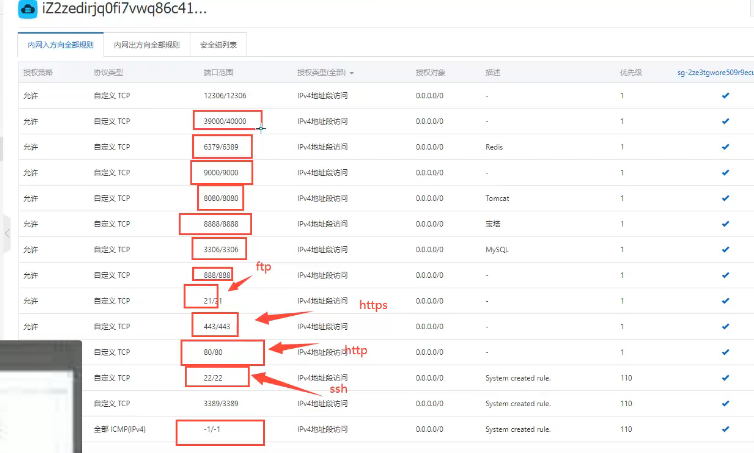754x453 pixels.
Task: Click the checkmark in the 22/22 row
Action: point(725,378)
